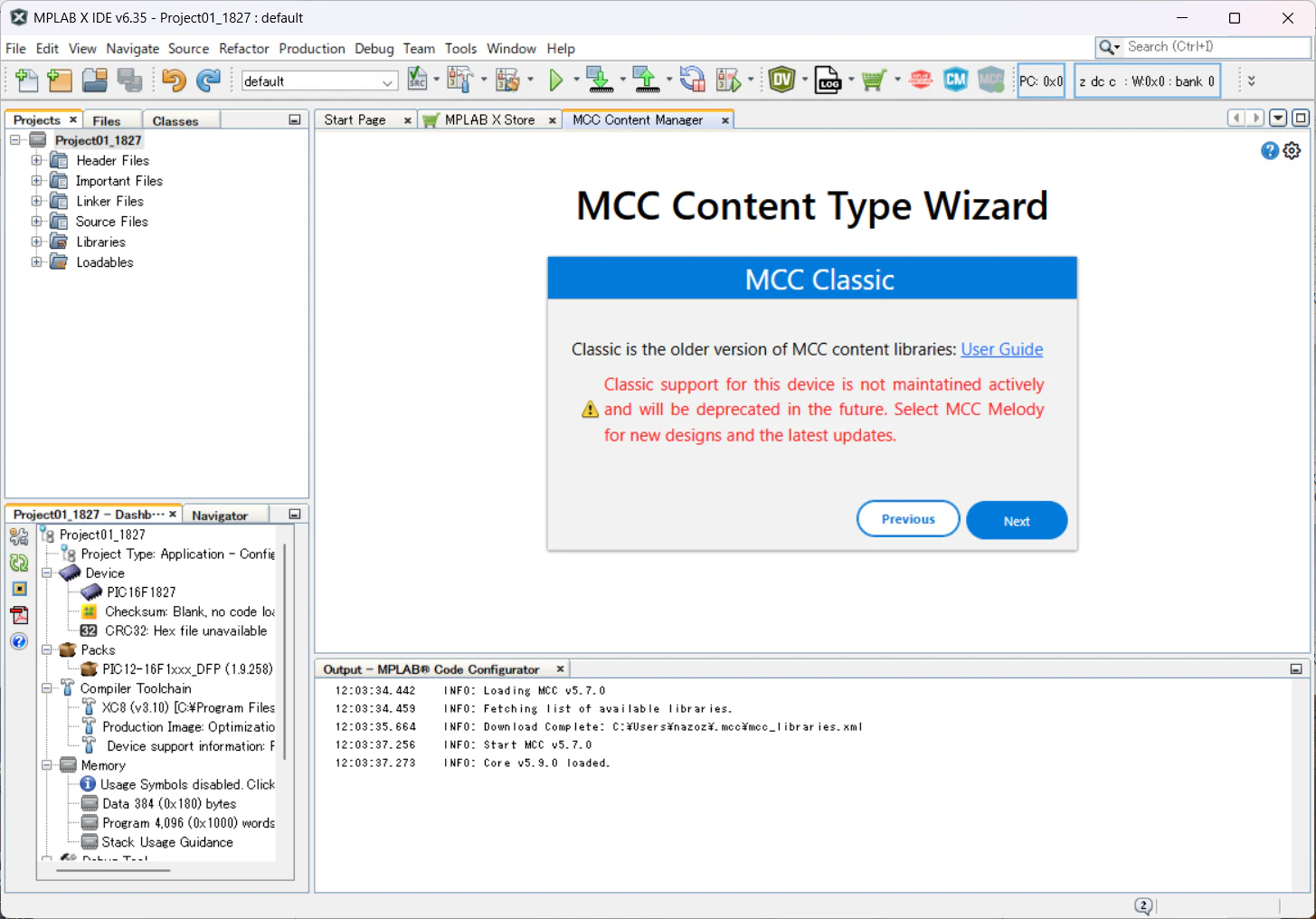Switch to the MPLAB X Store tab
This screenshot has height=919, width=1316.
pyautogui.click(x=489, y=119)
